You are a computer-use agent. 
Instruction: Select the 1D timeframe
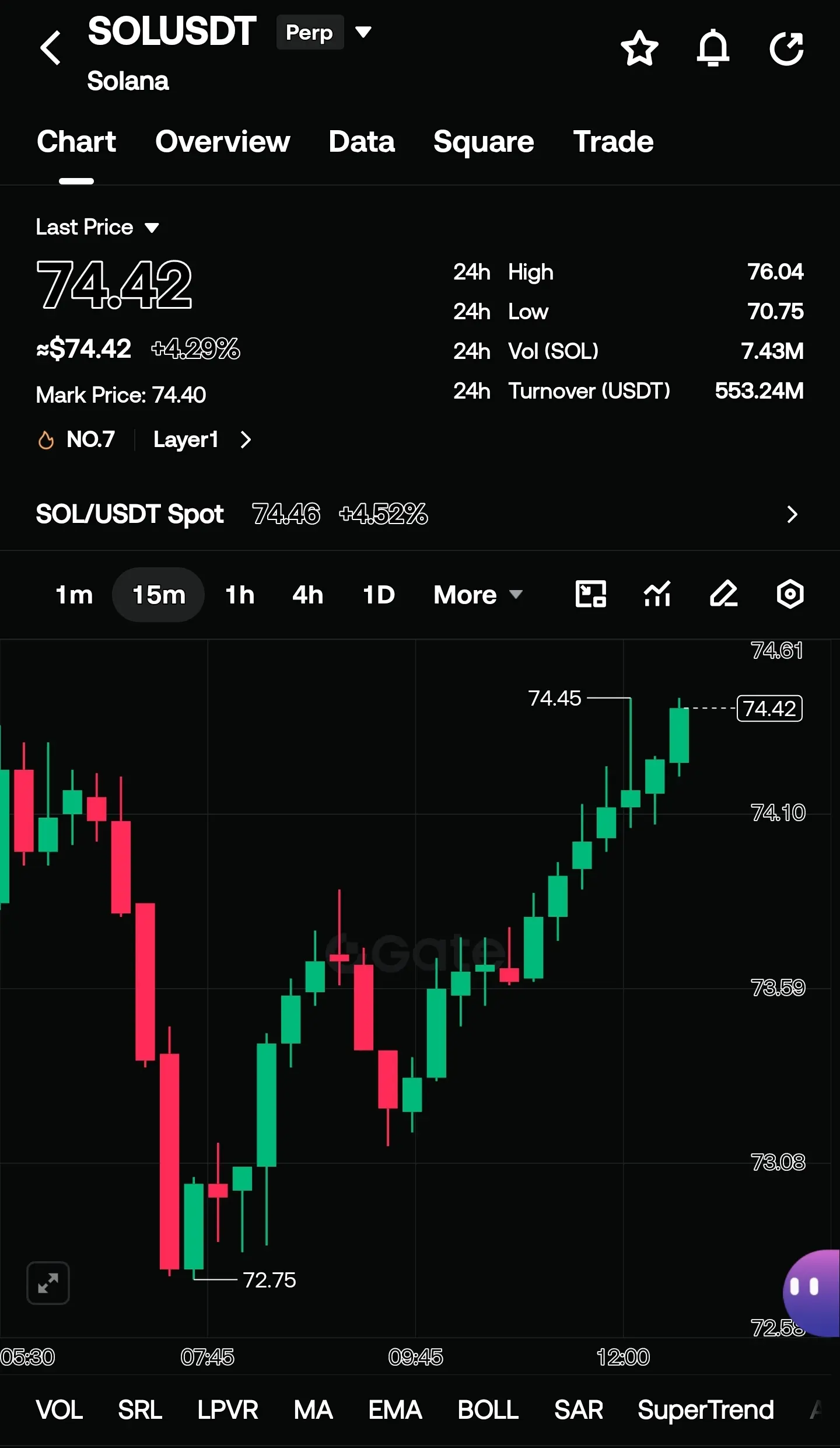click(x=379, y=595)
